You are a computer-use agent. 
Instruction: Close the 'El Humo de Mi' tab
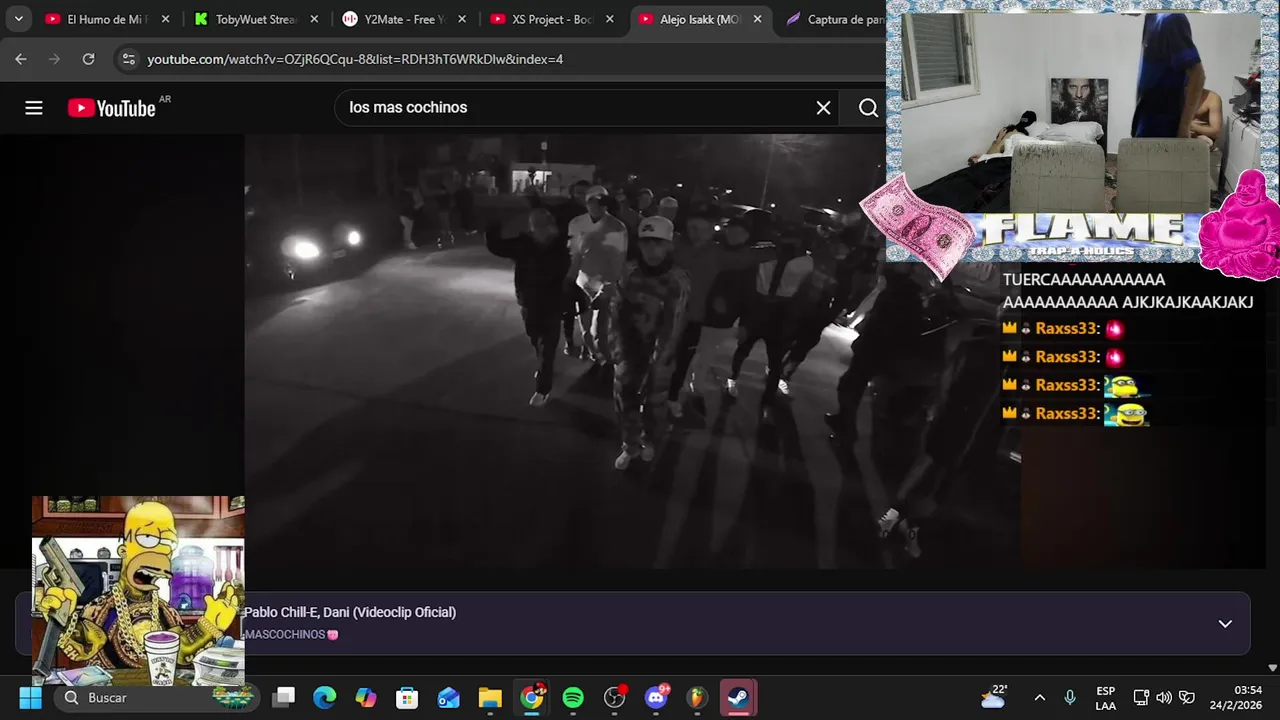(x=166, y=19)
